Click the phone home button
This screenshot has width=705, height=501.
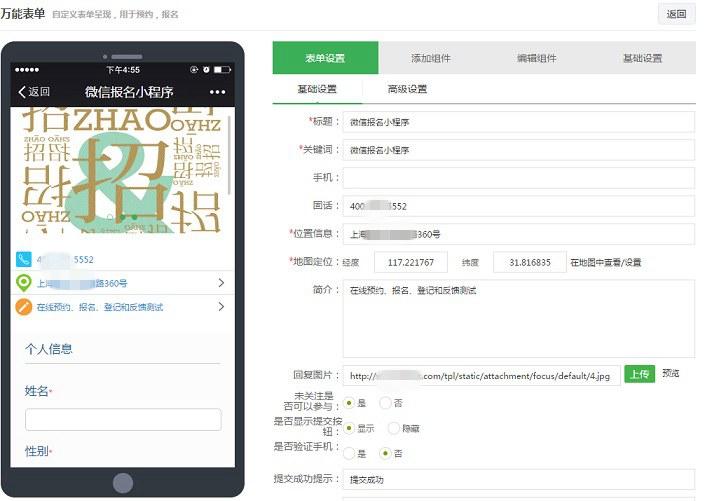coord(123,483)
